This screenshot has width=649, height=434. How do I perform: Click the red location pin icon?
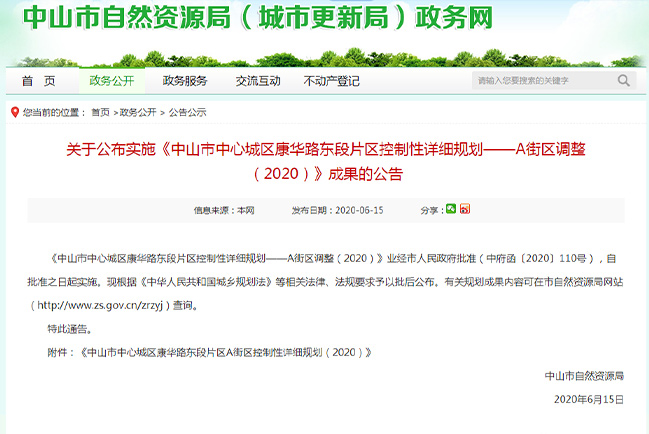(x=13, y=112)
